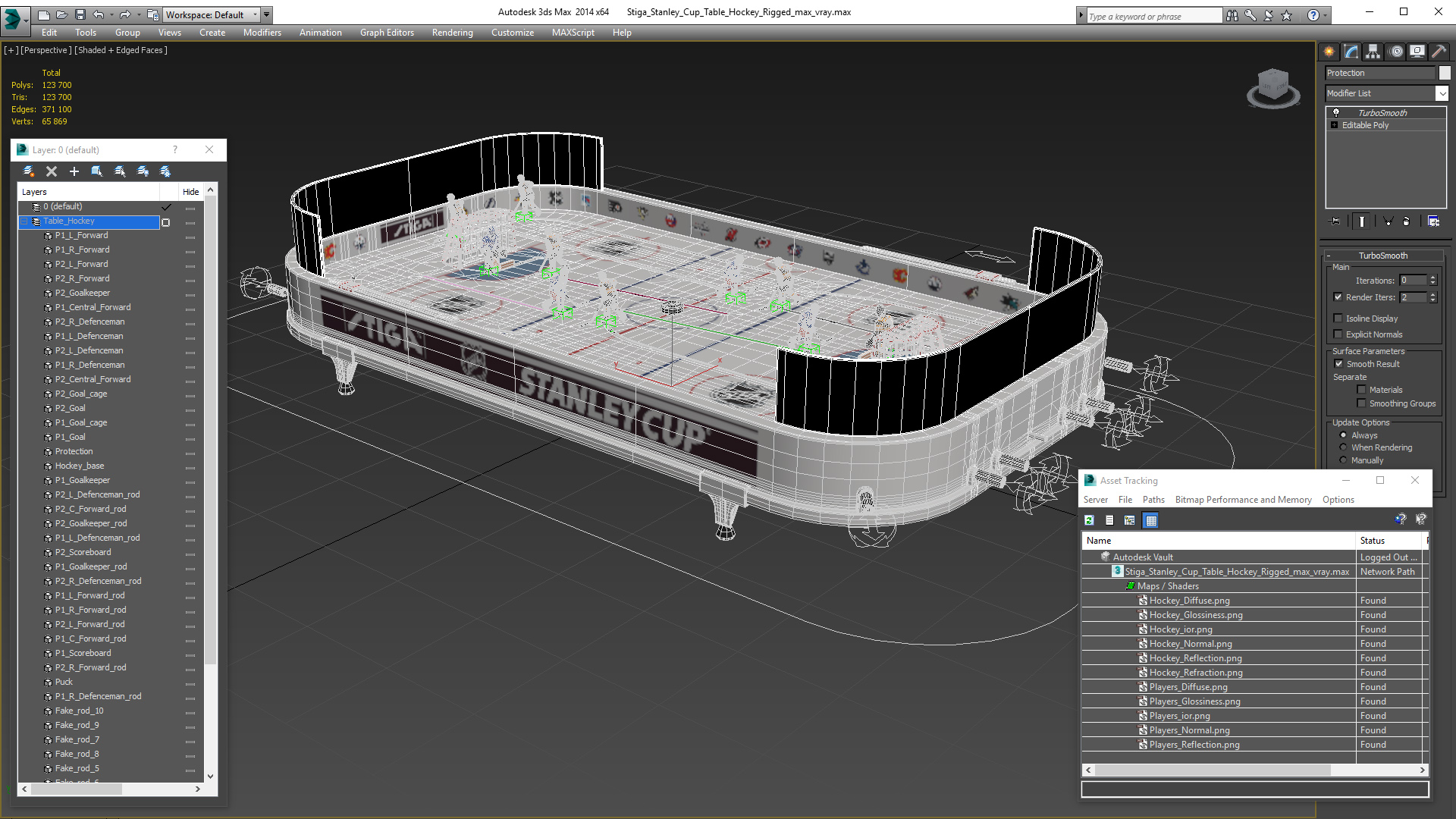Open the Help dropdown arrow in title bar

click(1325, 15)
